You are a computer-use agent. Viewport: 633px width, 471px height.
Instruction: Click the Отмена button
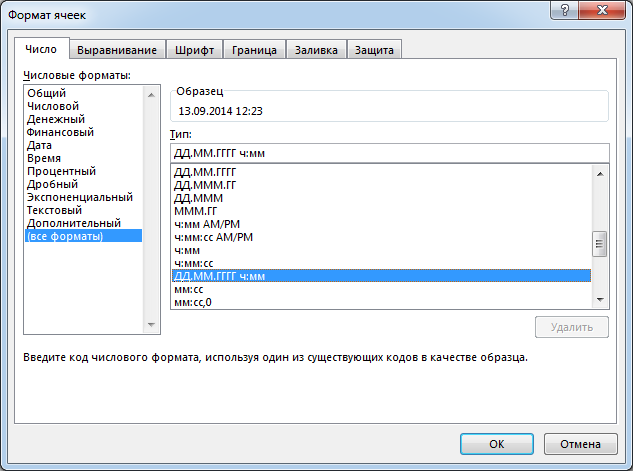pyautogui.click(x=581, y=444)
